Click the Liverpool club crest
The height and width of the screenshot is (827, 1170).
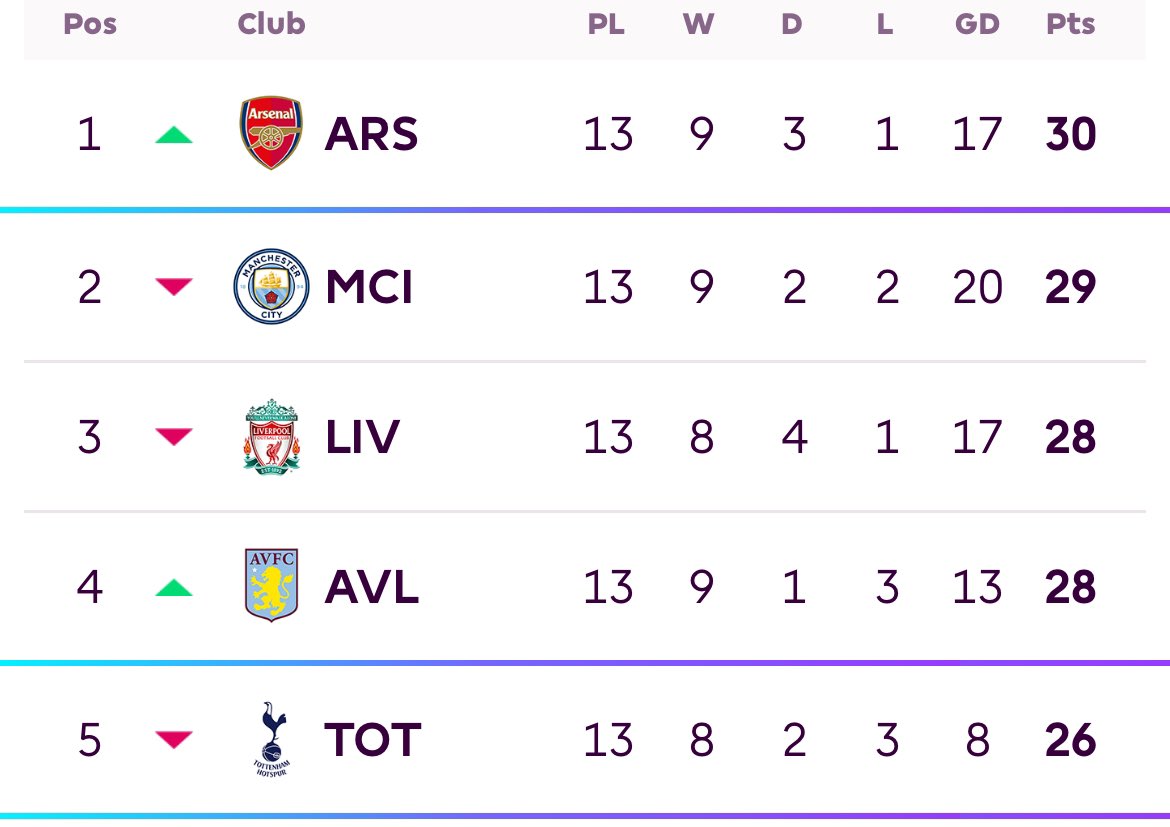(272, 437)
